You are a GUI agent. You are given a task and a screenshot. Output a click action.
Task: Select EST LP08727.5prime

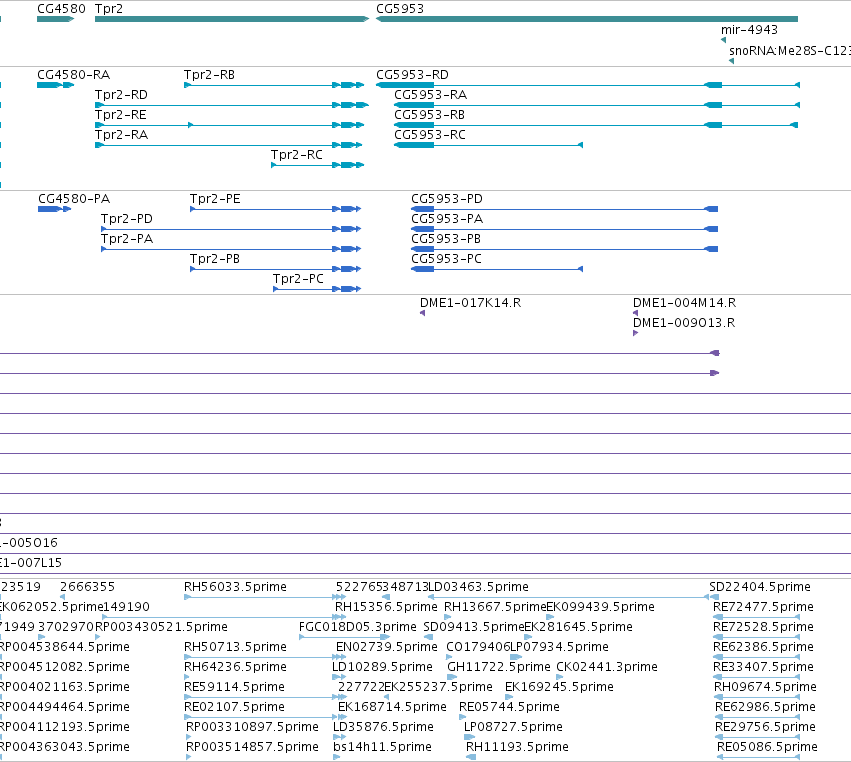pos(513,727)
